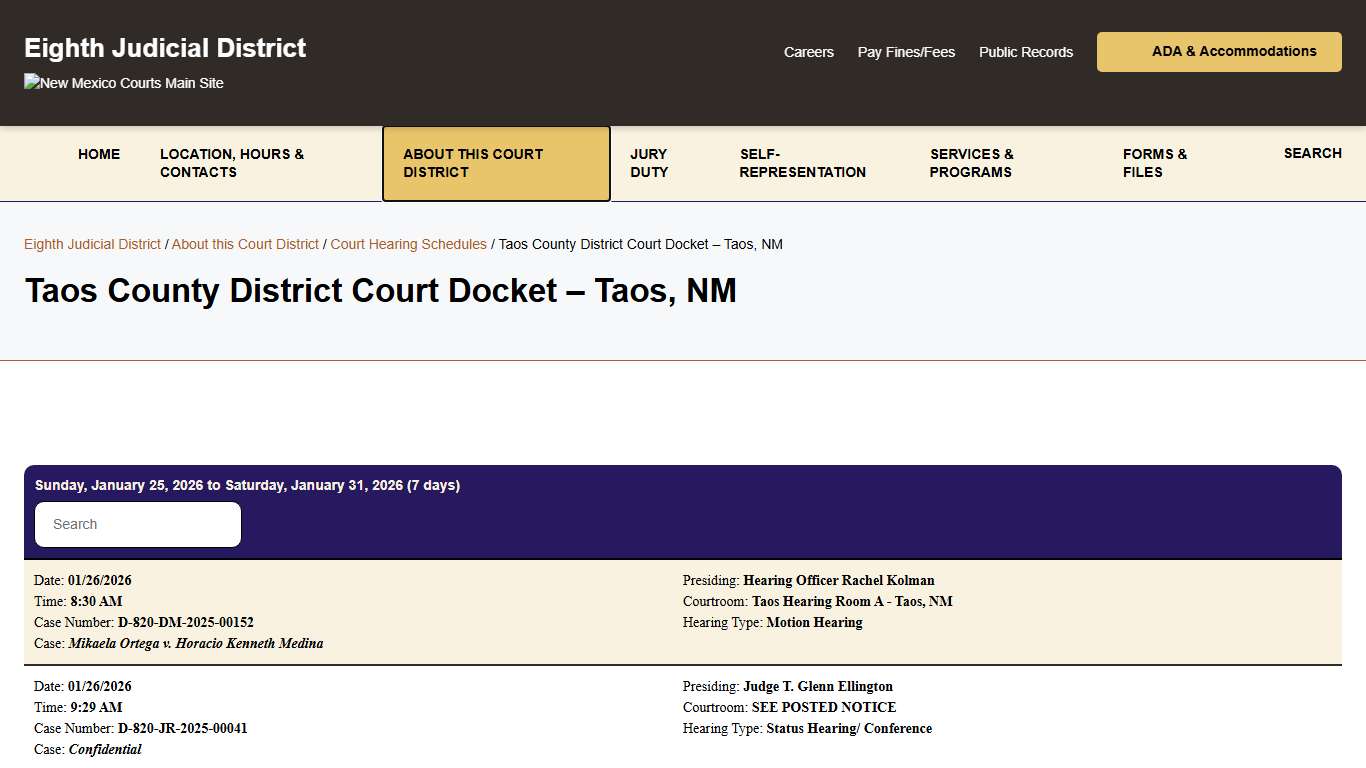Screen dimensions: 1366x768
Task: Open LOCATION, HOURS & CONTACTS menu
Action: 231,163
